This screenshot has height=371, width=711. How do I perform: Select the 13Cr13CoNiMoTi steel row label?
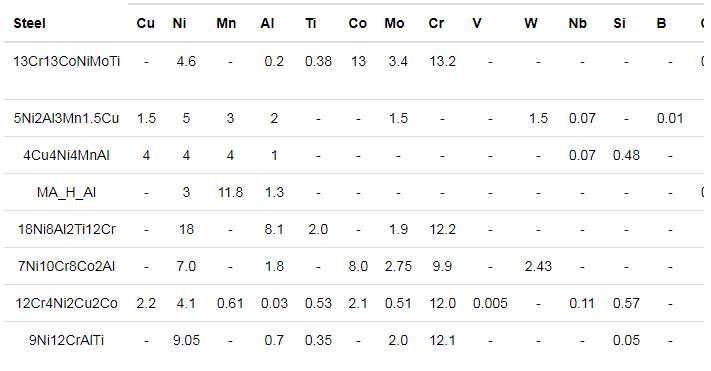pyautogui.click(x=67, y=61)
